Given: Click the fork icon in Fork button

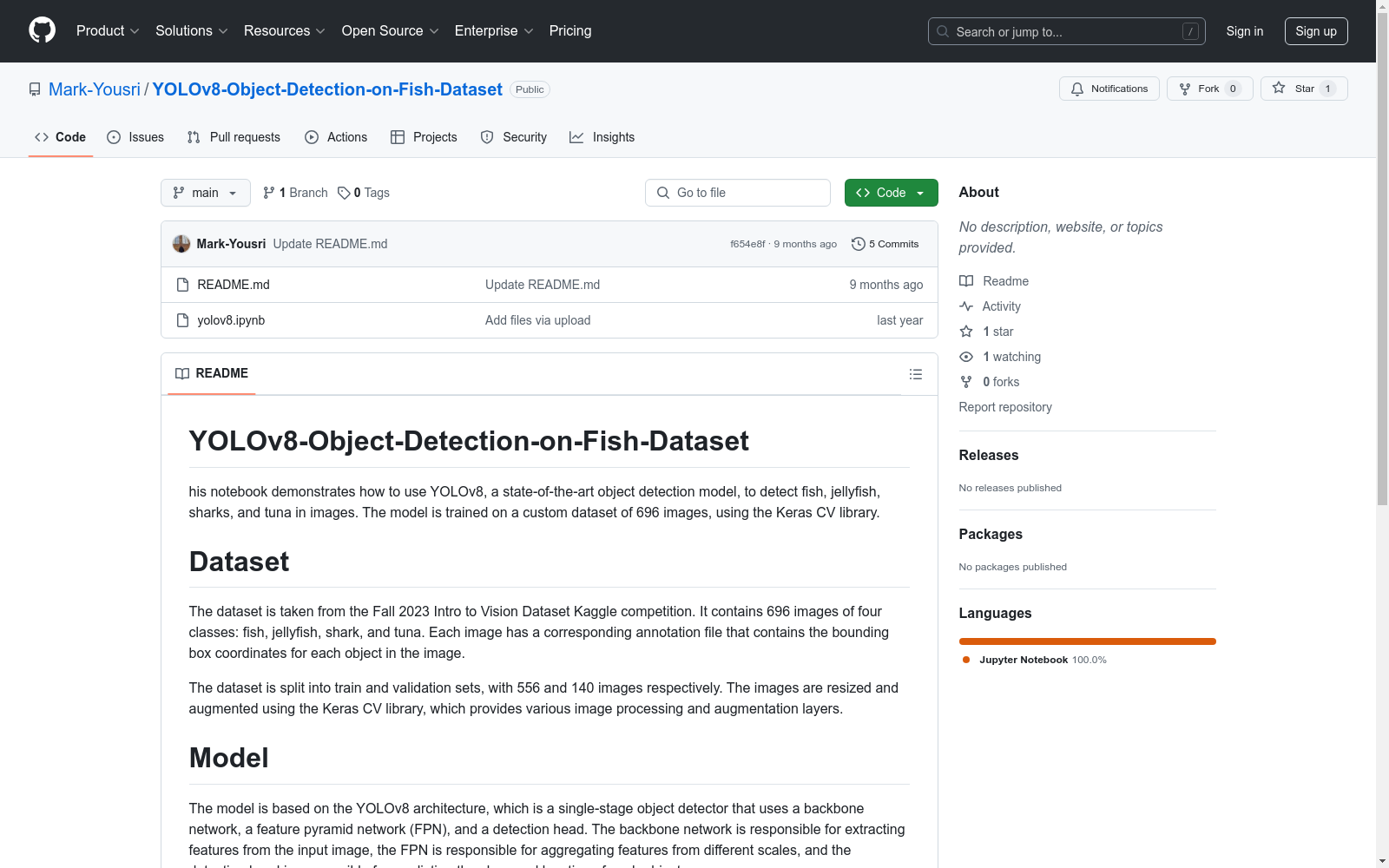Looking at the screenshot, I should click(x=1185, y=89).
